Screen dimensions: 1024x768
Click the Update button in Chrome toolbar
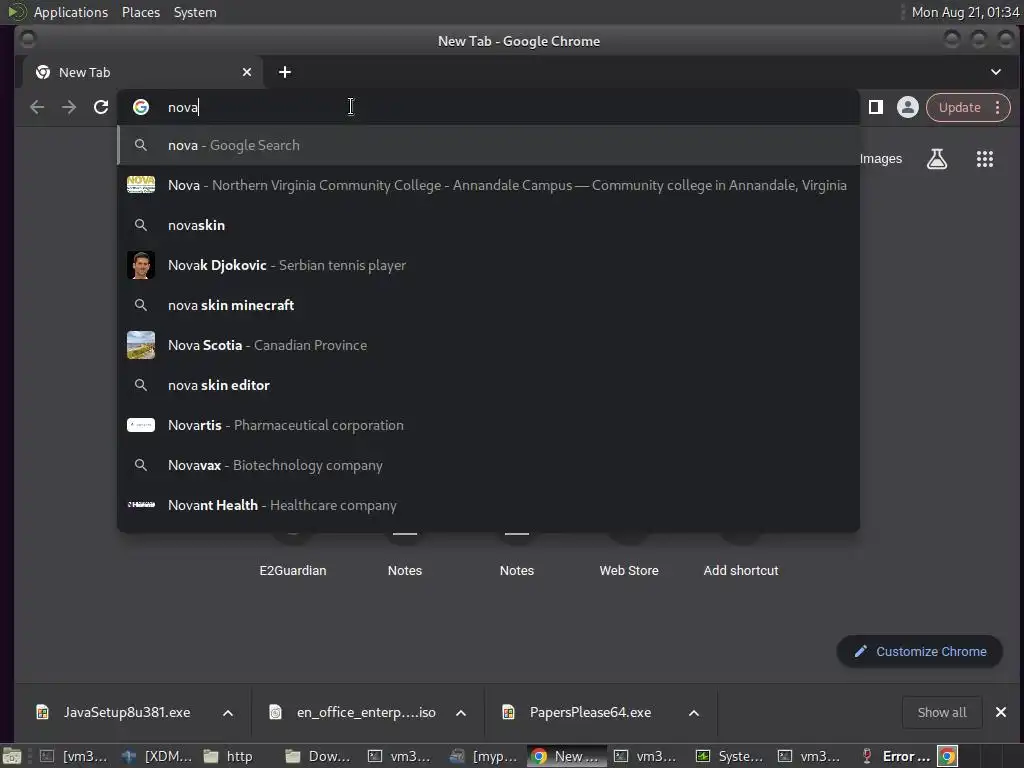point(959,107)
